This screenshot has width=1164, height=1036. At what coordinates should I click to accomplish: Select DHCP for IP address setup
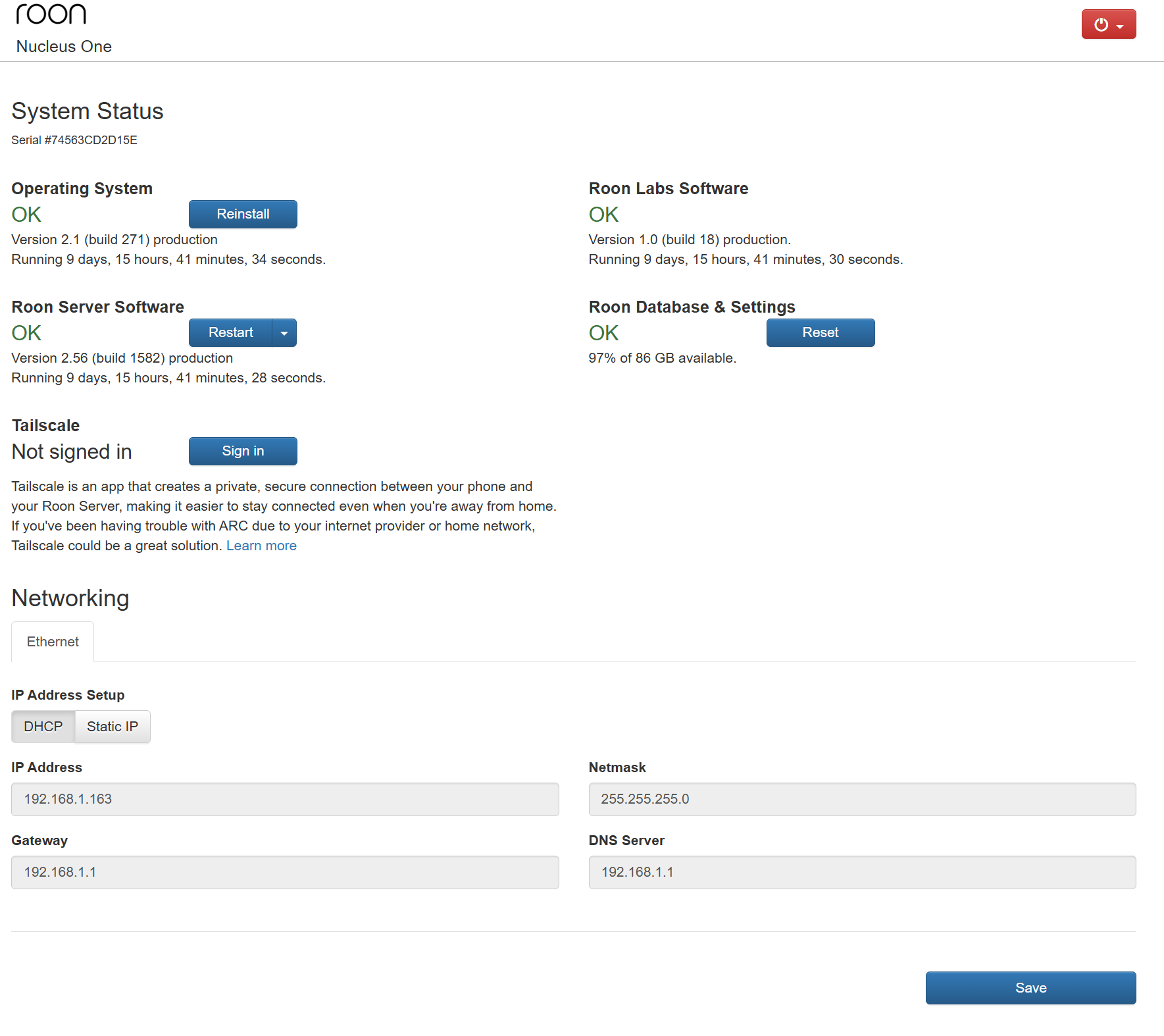tap(43, 727)
